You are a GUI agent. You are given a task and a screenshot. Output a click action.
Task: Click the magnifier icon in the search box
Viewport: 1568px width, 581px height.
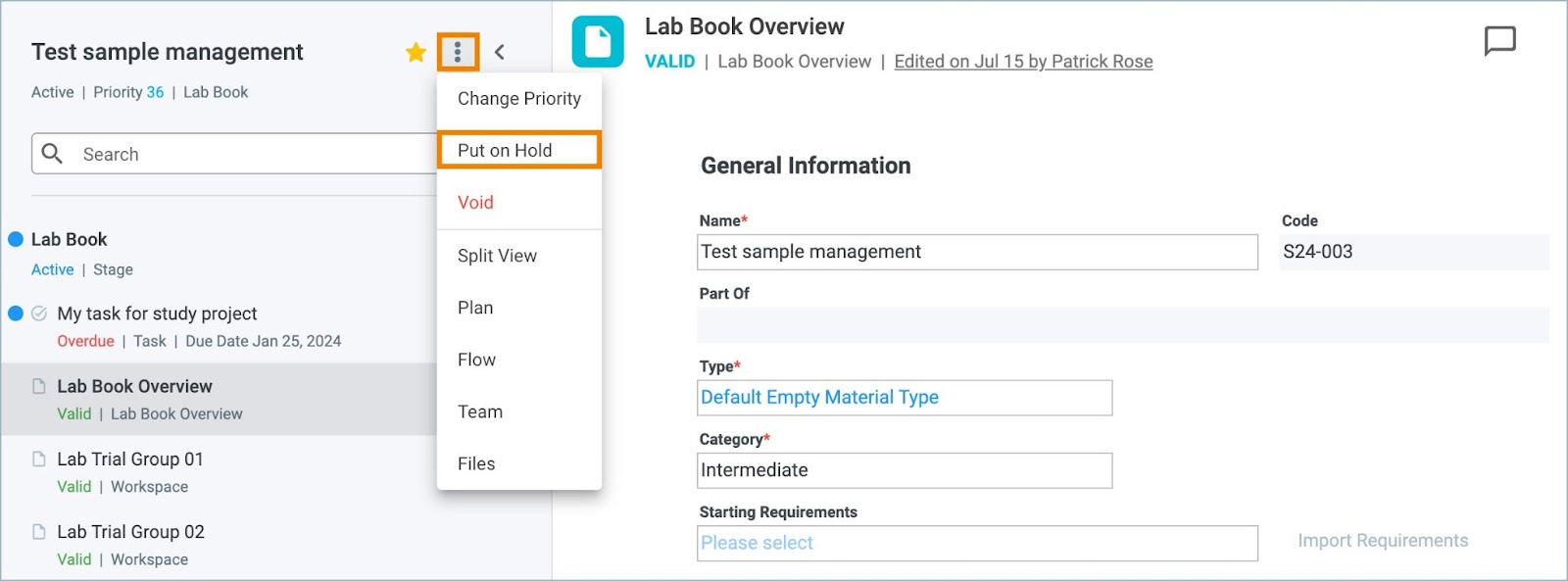53,154
